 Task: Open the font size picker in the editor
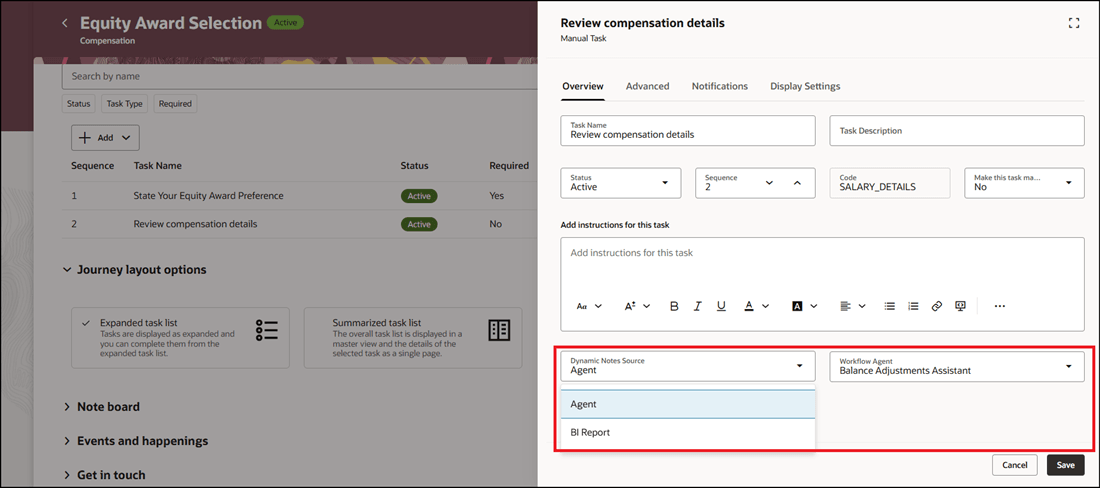(x=637, y=306)
